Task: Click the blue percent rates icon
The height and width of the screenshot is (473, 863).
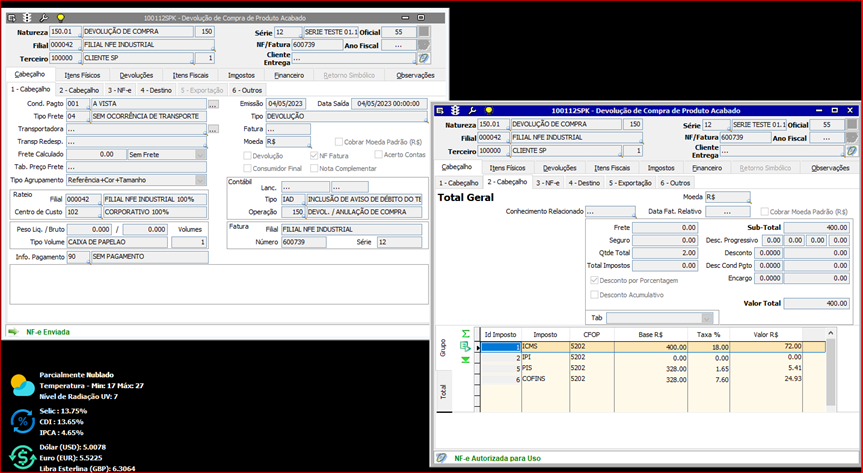Action: tap(22, 420)
